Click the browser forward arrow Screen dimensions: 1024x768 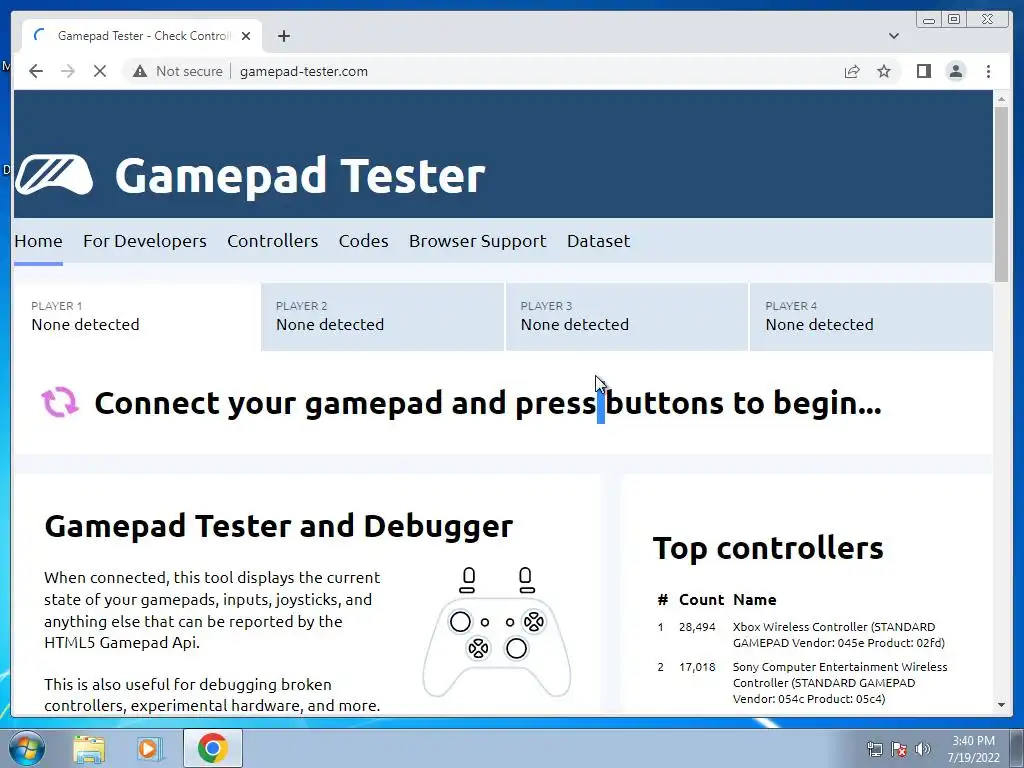click(68, 71)
